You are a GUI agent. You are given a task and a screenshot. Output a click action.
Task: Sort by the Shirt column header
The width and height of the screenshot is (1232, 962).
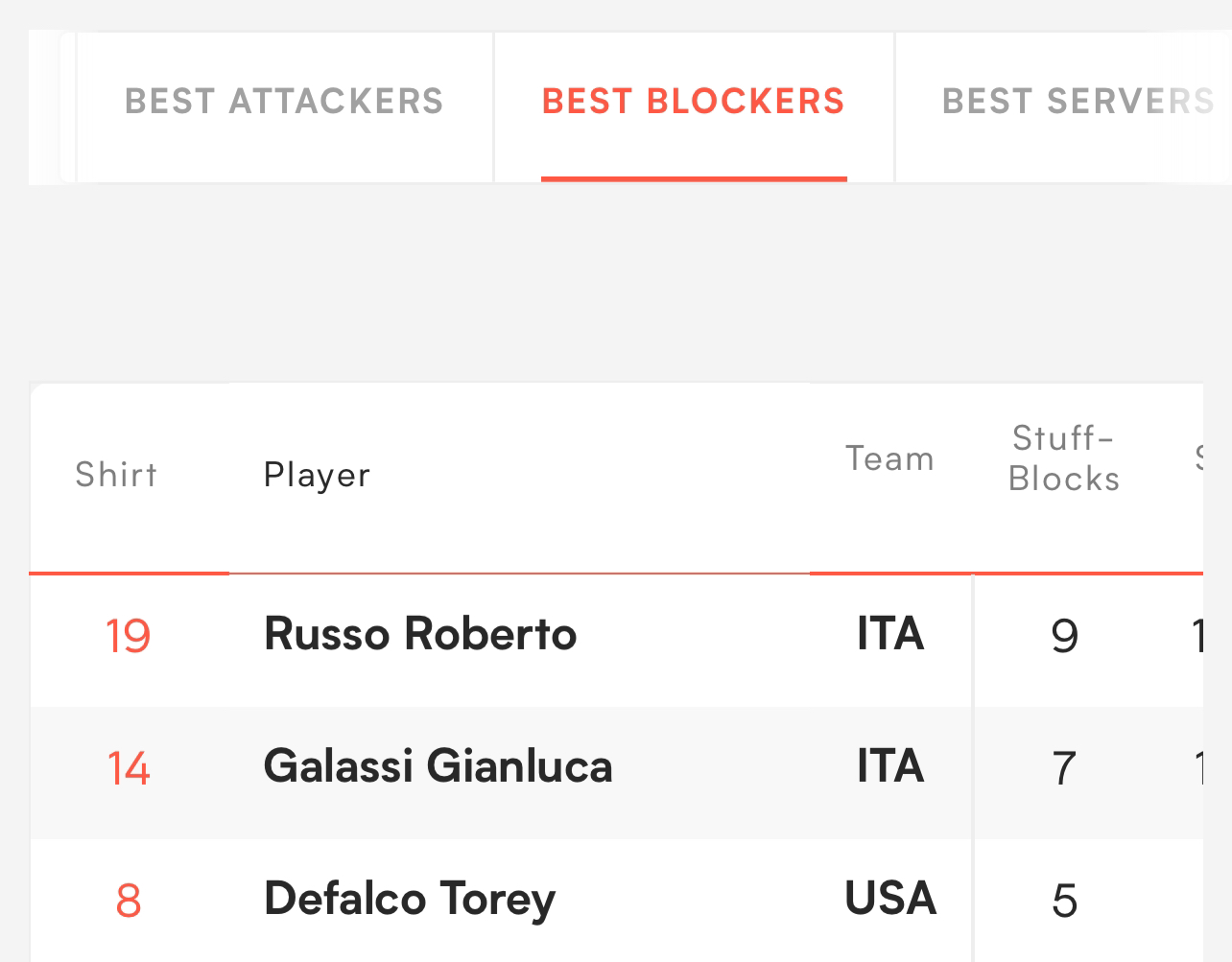(x=117, y=475)
